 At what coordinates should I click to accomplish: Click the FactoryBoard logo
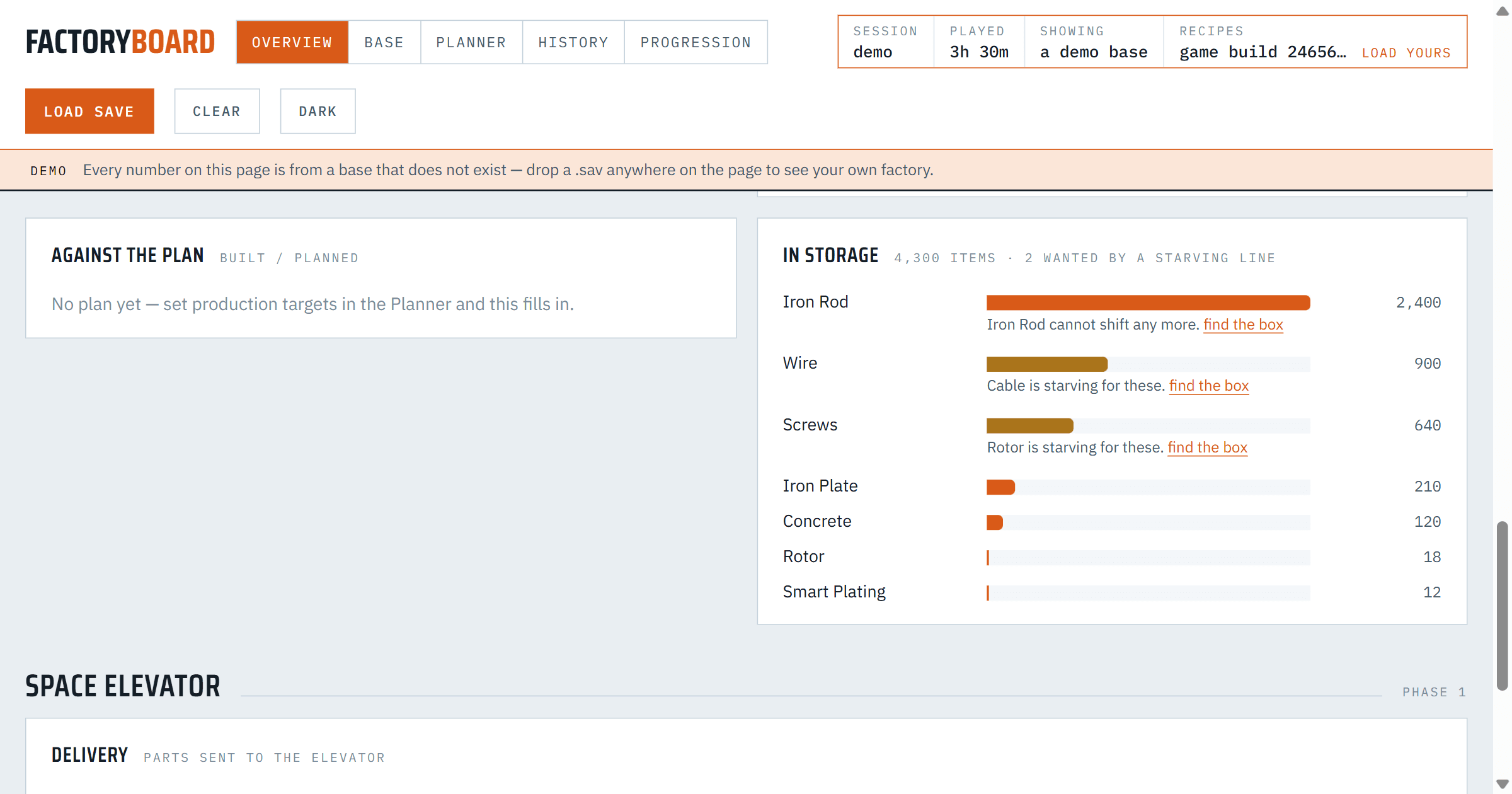(120, 42)
